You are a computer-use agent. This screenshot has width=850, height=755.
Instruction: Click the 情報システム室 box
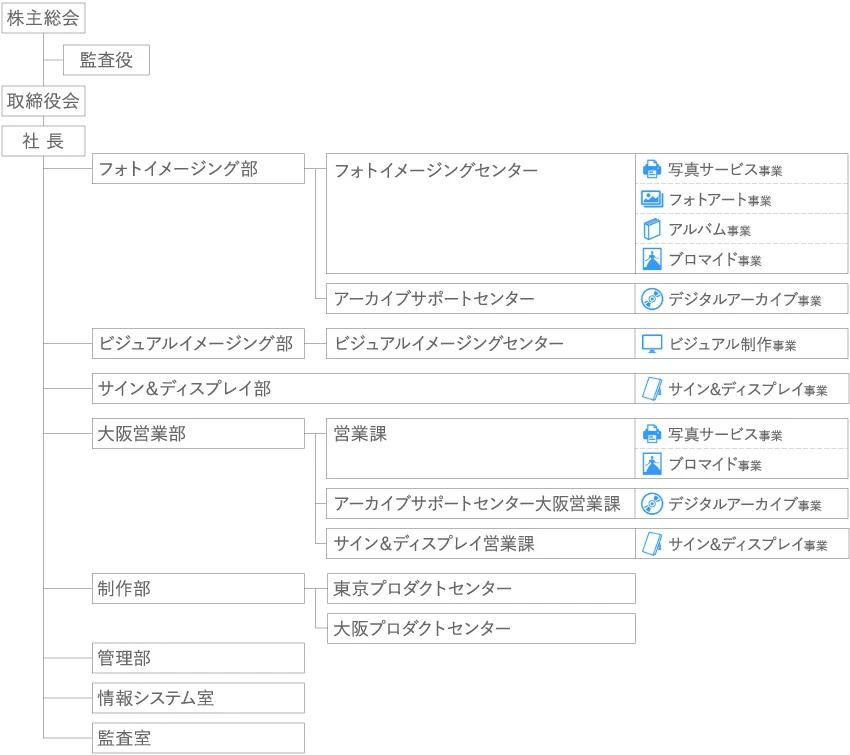click(198, 698)
